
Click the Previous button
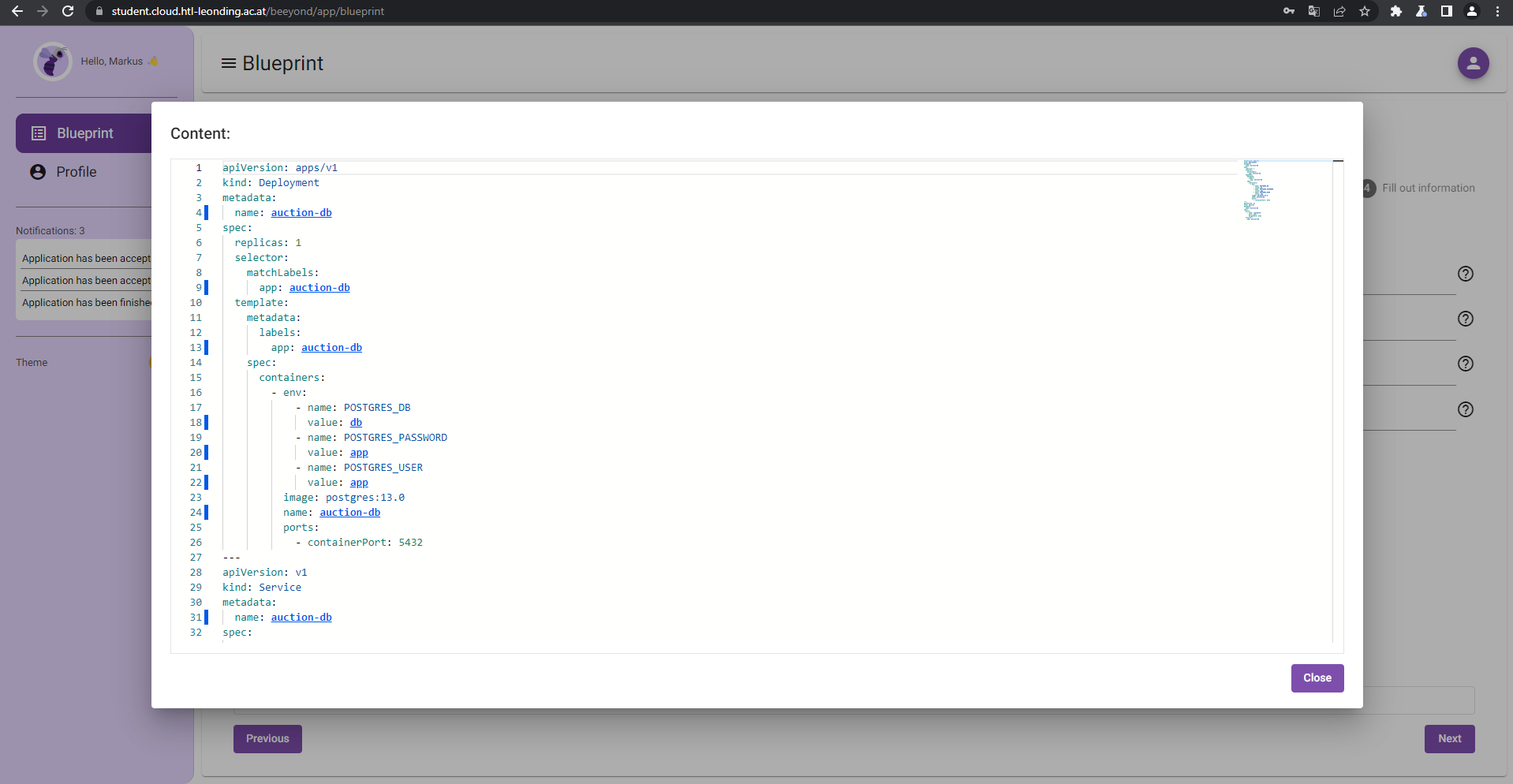(267, 739)
